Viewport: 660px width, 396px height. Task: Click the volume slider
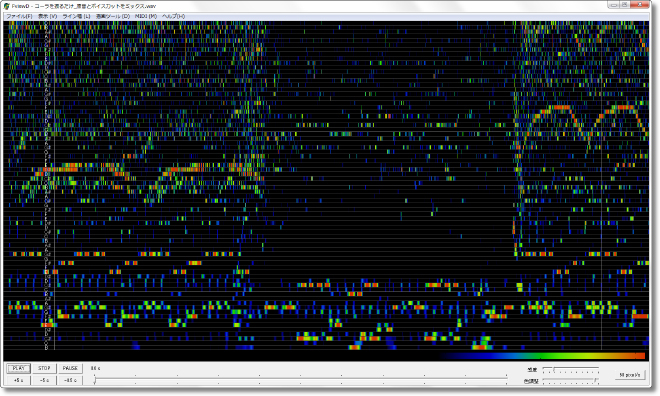[571, 369]
